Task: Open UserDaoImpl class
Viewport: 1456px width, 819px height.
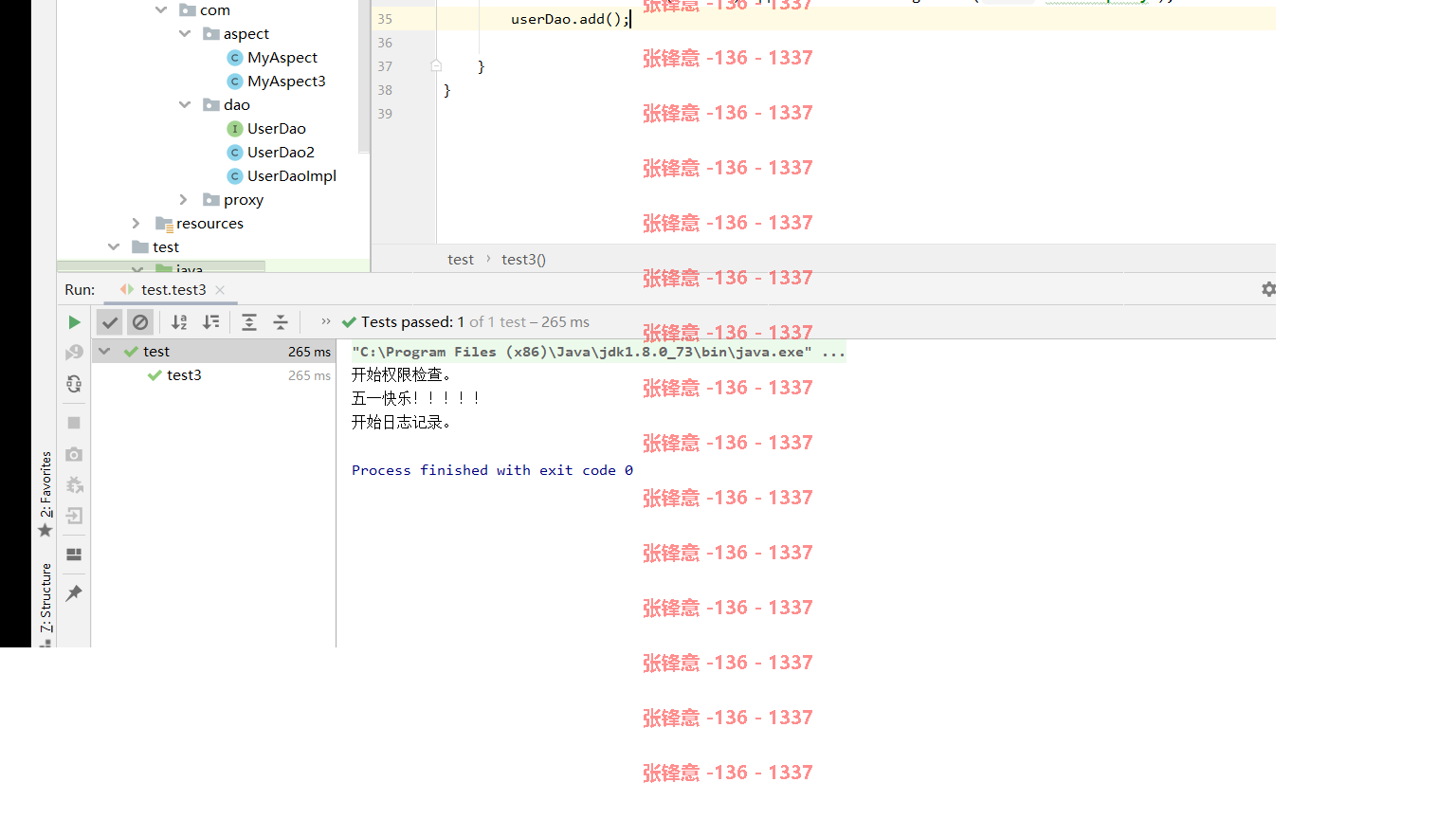Action: click(291, 176)
